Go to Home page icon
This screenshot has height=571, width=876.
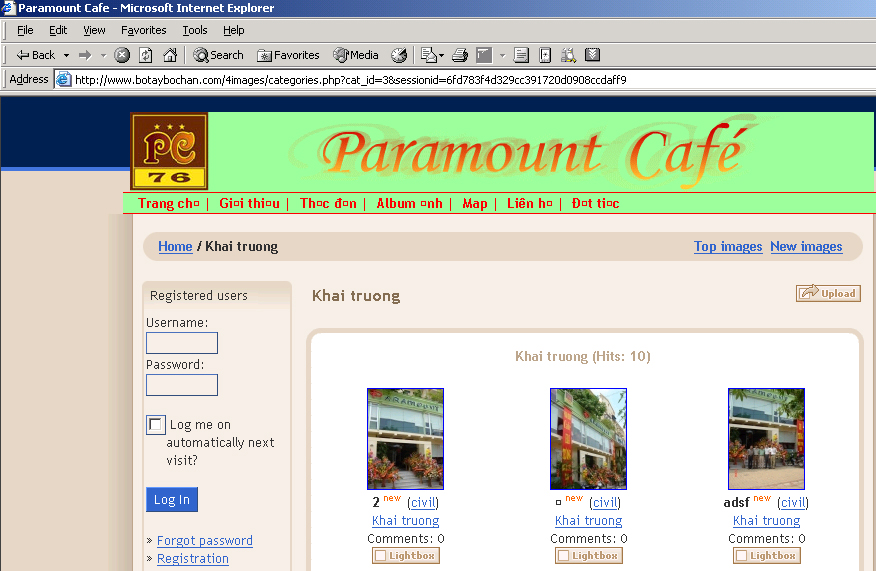click(x=170, y=55)
